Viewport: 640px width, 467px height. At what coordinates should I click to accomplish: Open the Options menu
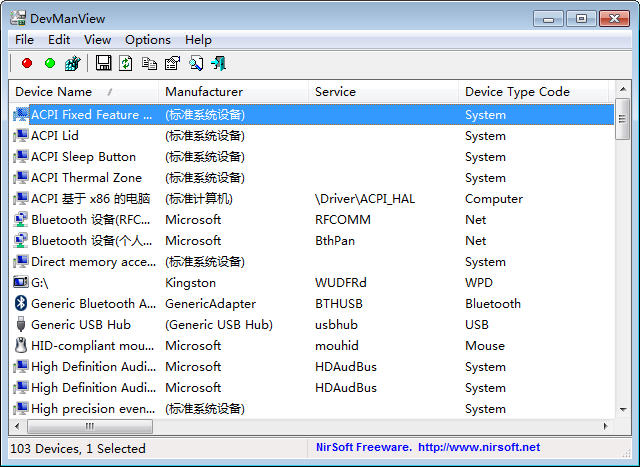[148, 40]
